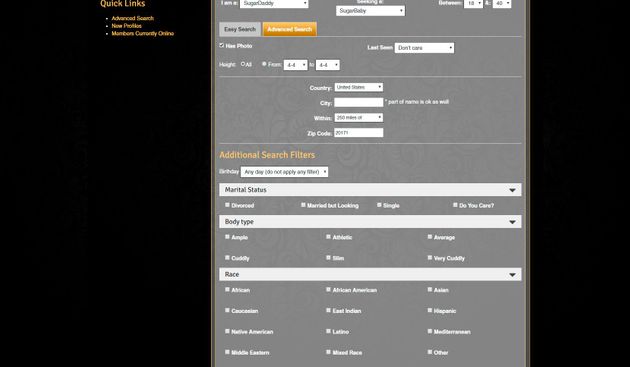Click Additional Search Filters heading

(x=267, y=155)
